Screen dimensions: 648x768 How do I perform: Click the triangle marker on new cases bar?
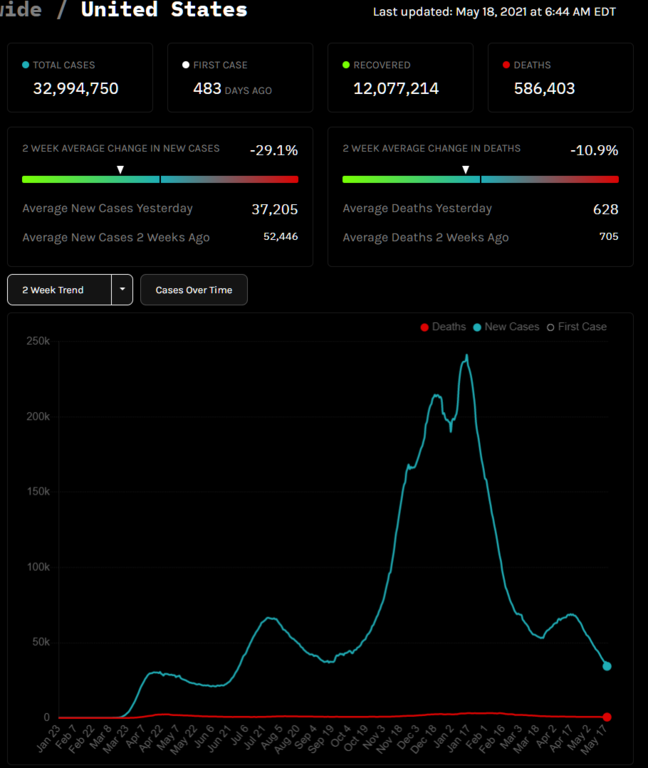pos(121,170)
